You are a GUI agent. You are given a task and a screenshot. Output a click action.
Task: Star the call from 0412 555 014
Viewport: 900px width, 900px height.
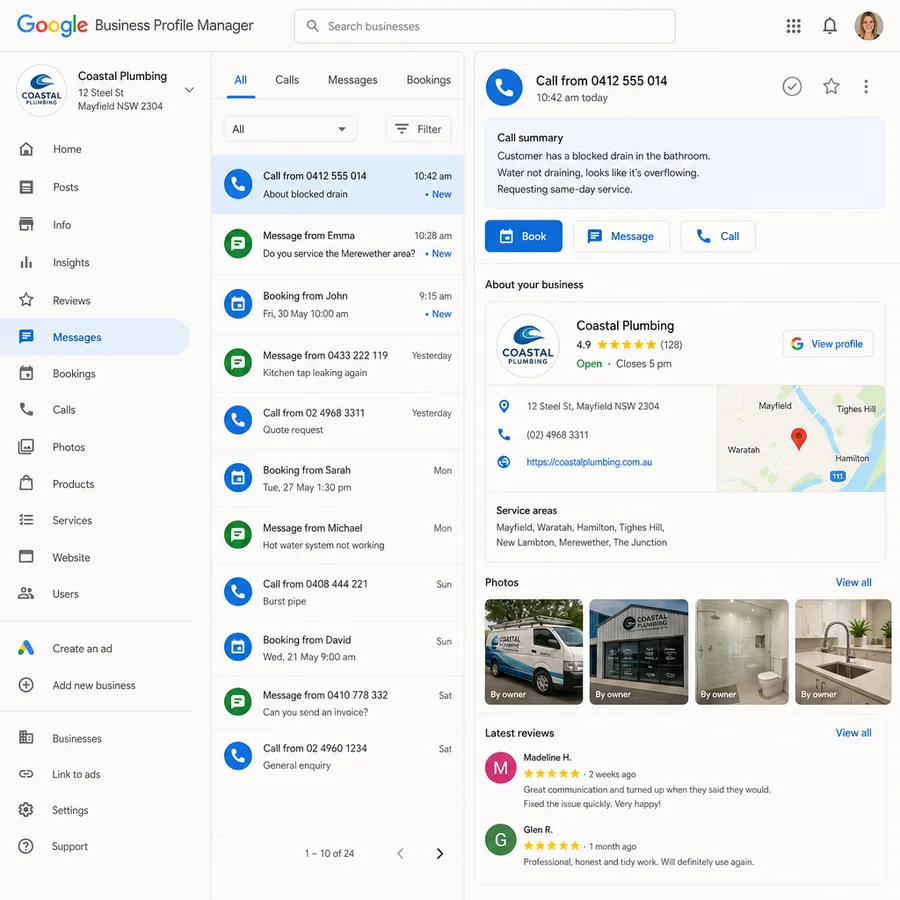831,87
